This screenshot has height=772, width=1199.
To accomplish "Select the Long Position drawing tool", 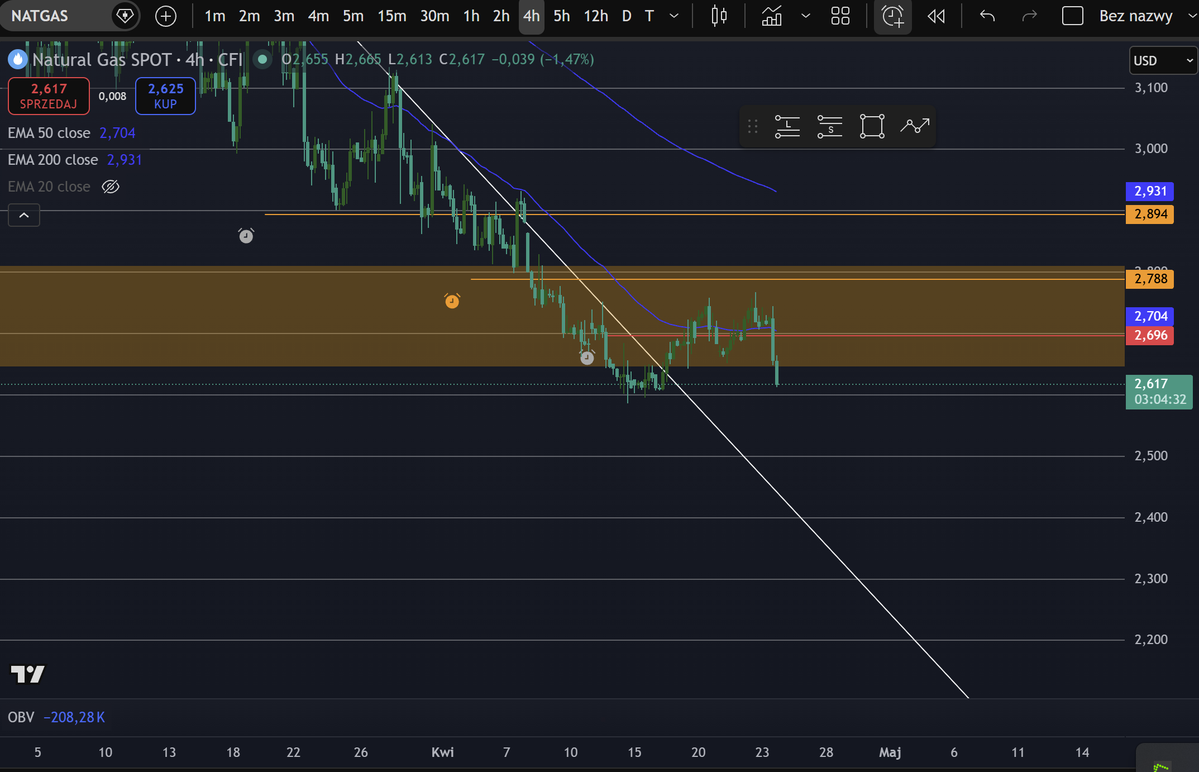I will (787, 126).
